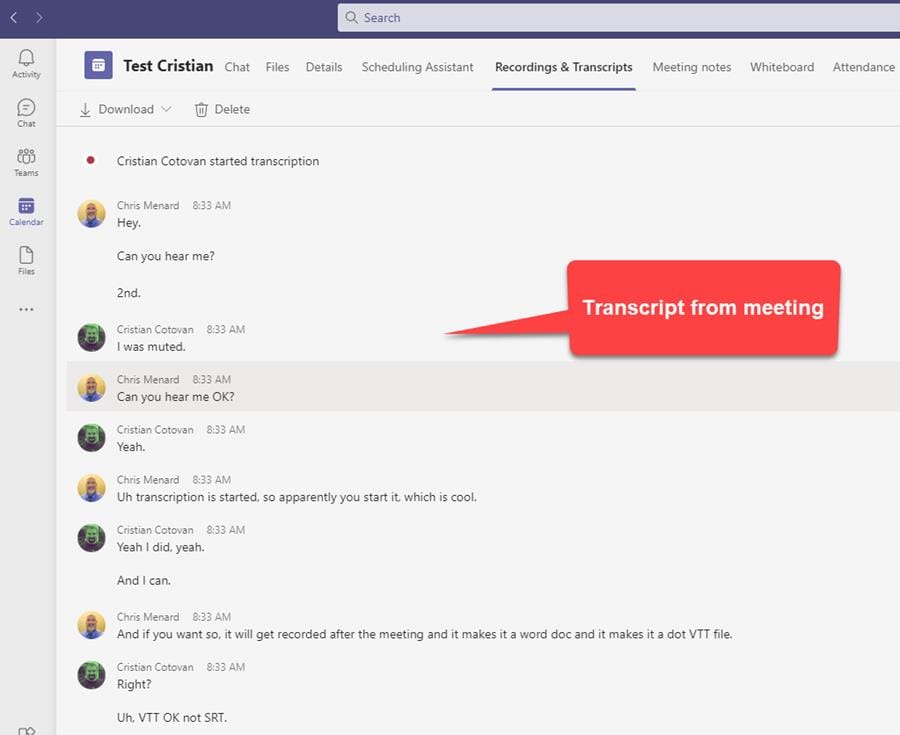
Task: View the Attendance tab
Action: tap(862, 67)
